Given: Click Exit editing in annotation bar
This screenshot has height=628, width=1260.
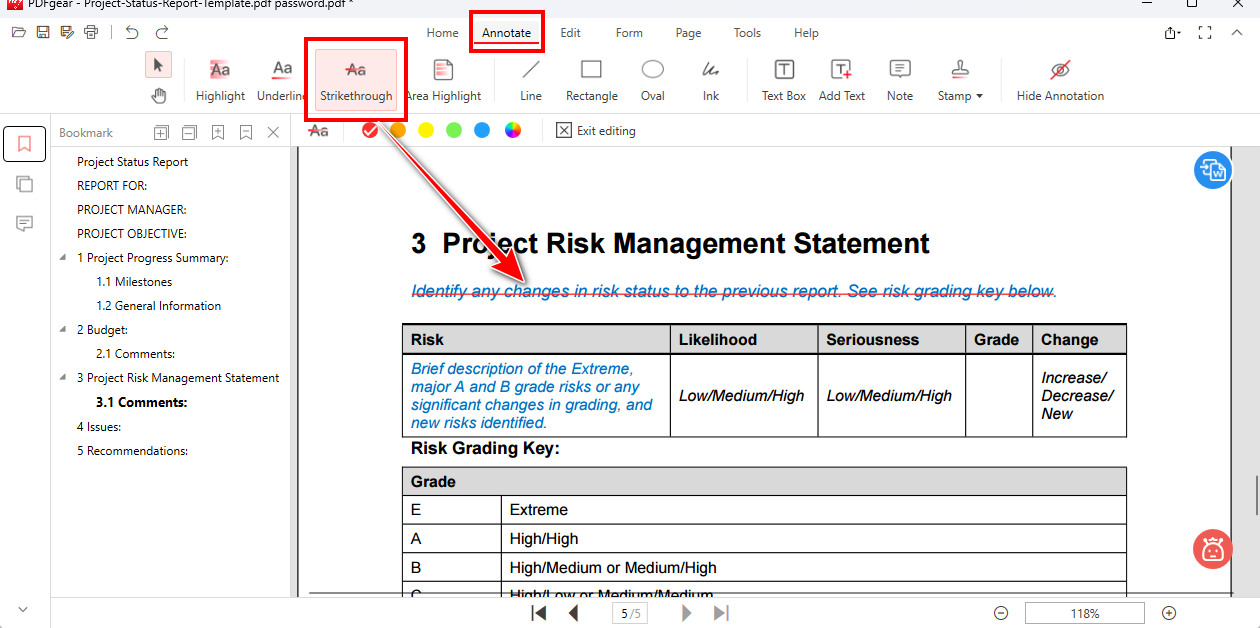Looking at the screenshot, I should [x=596, y=130].
